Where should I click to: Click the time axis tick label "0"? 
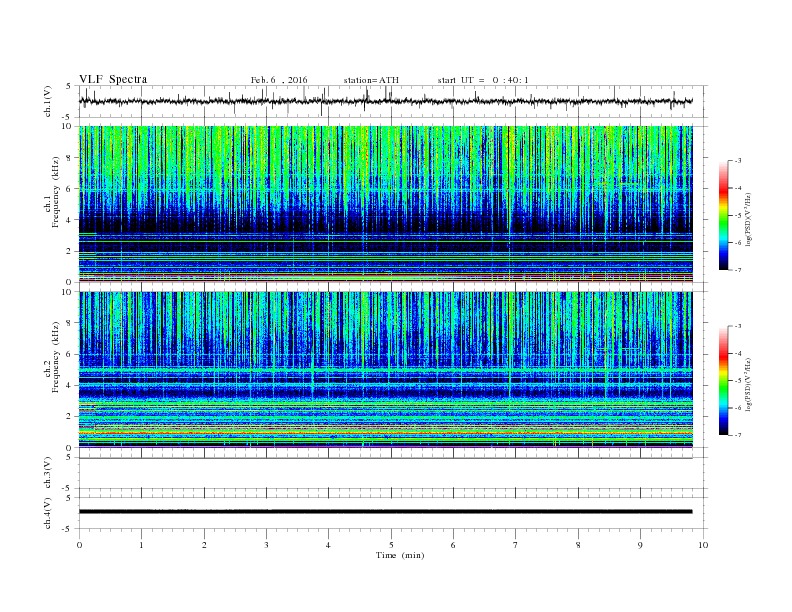click(79, 545)
